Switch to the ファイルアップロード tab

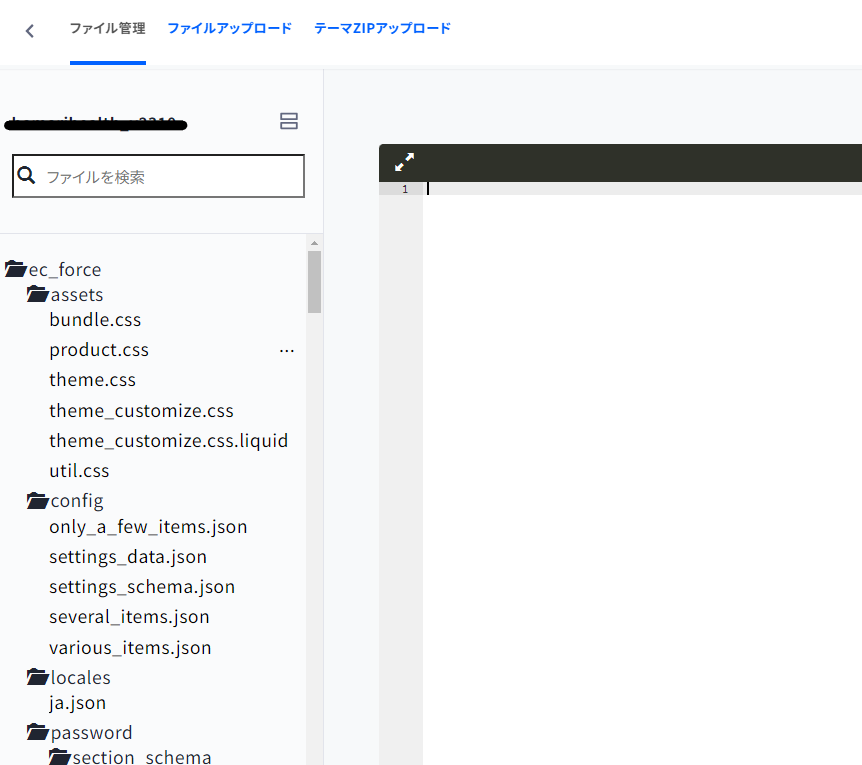point(229,29)
